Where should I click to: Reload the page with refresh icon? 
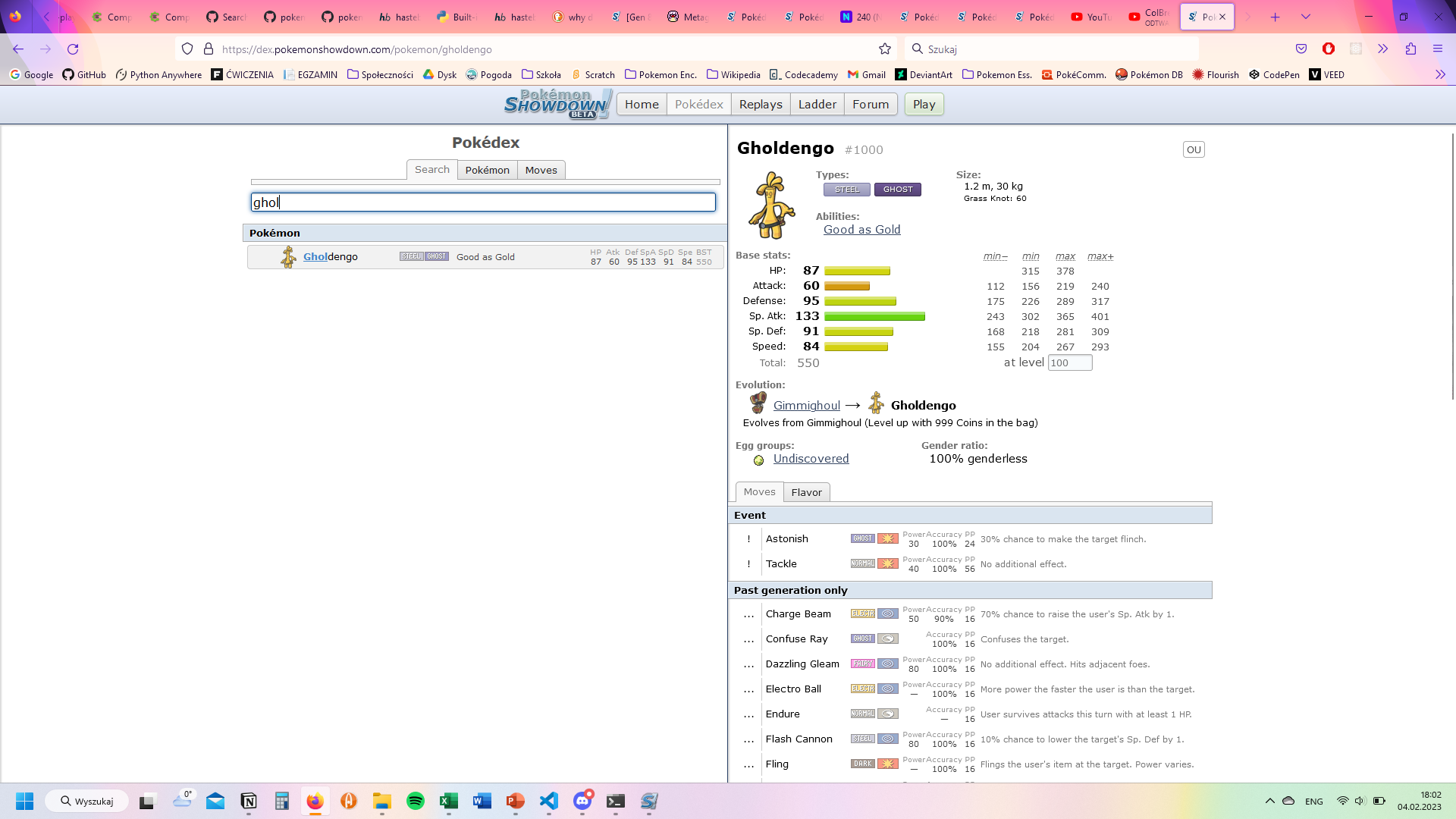[x=73, y=49]
